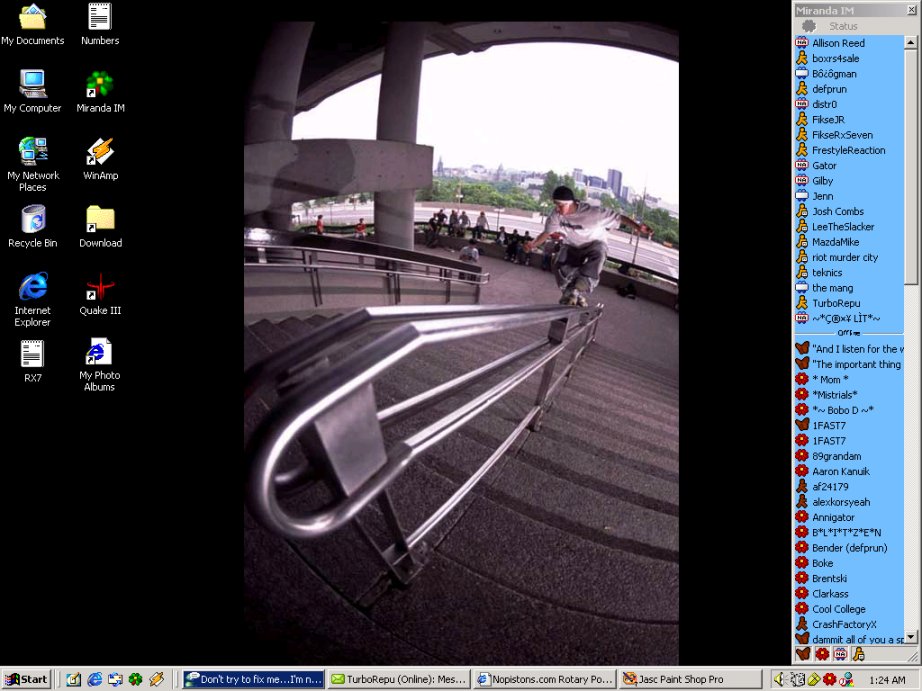Select the offline contact Aaron Kanuik
The height and width of the screenshot is (691, 922).
point(840,471)
